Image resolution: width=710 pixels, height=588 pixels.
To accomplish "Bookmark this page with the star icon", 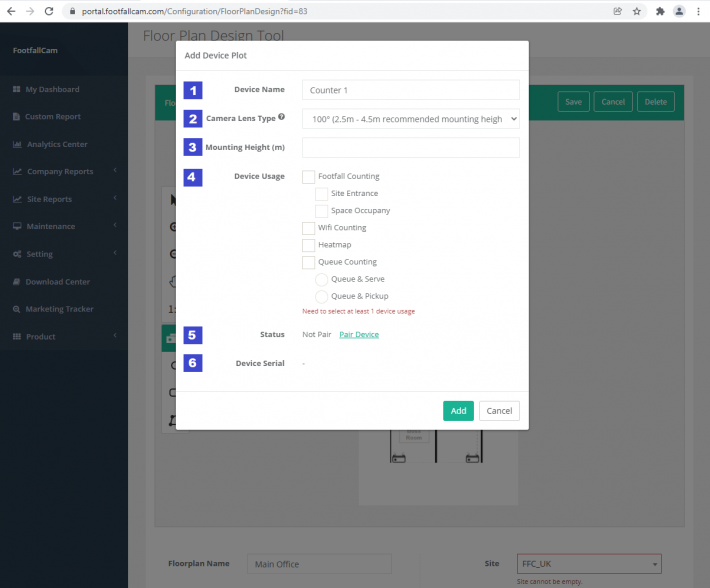I will point(637,11).
